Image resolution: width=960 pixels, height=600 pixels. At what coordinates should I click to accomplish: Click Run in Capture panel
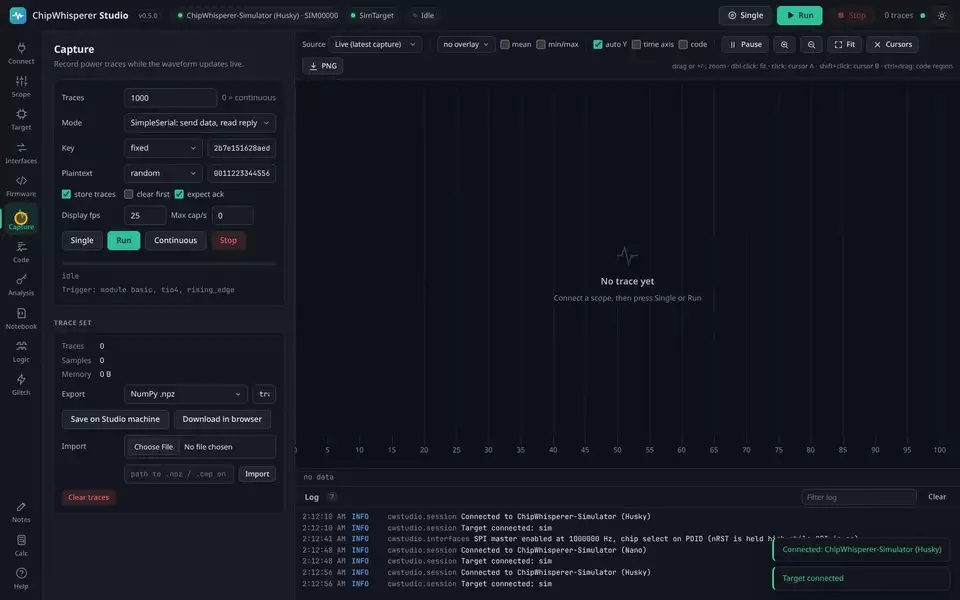[x=124, y=241]
